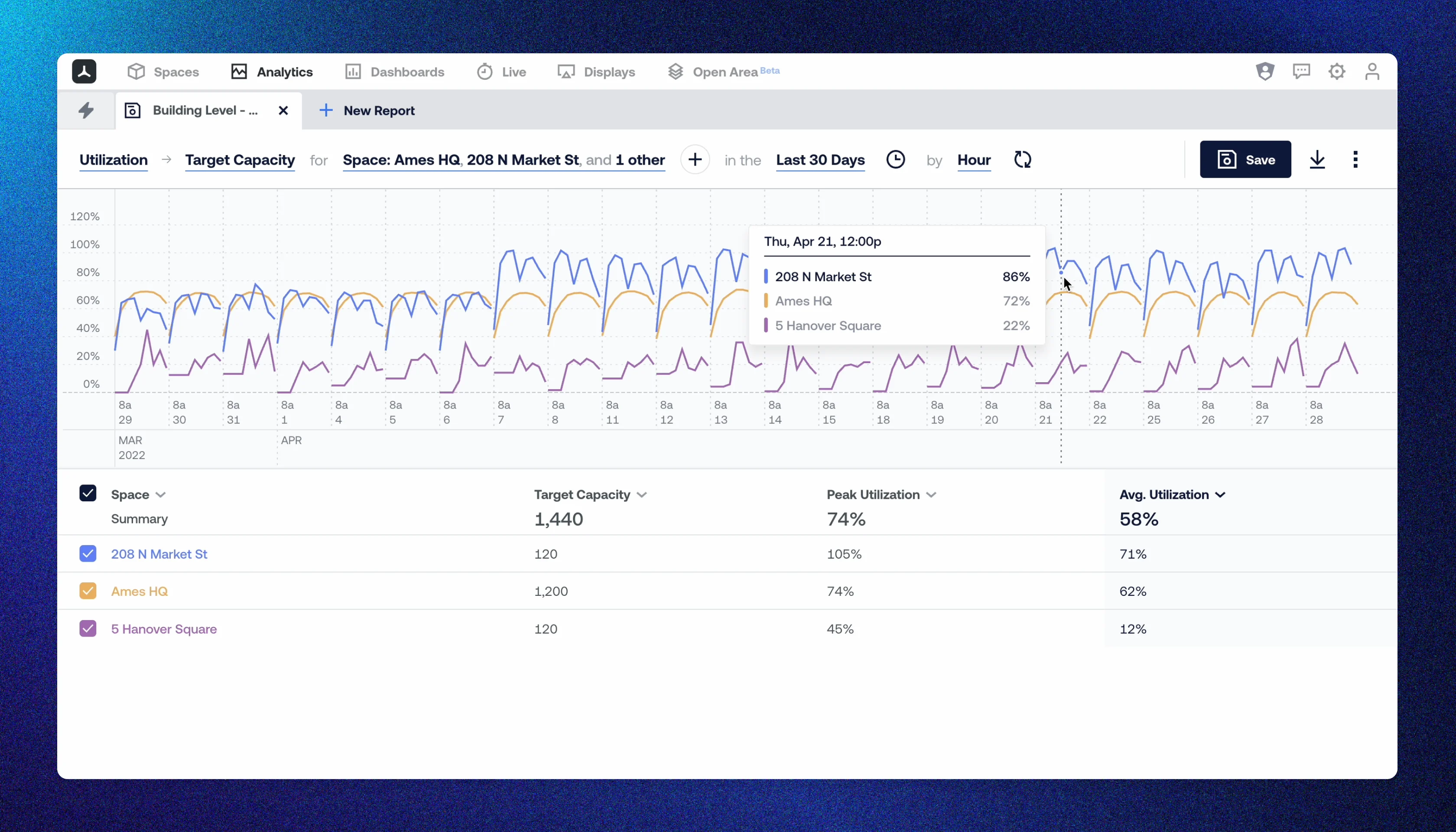Open the settings gear icon
Screen dimensions: 1456x832
(x=1336, y=71)
